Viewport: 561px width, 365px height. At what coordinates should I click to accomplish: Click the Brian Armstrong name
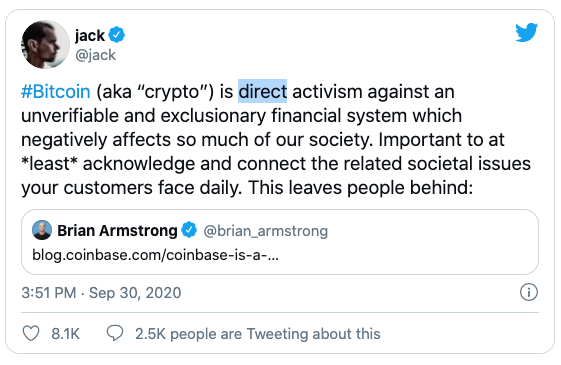tap(117, 231)
